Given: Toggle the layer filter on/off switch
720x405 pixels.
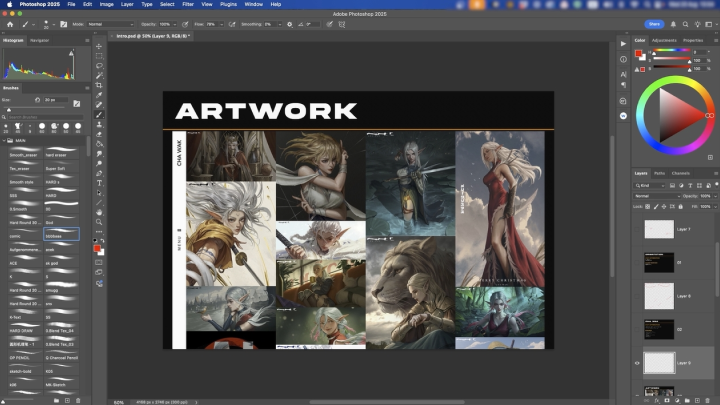Looking at the screenshot, I should tap(716, 185).
